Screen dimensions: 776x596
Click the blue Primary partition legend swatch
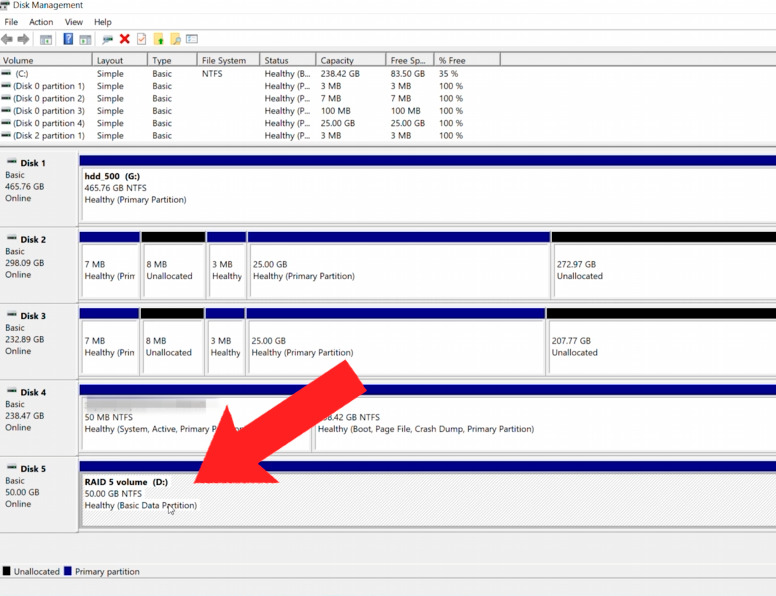pos(68,571)
